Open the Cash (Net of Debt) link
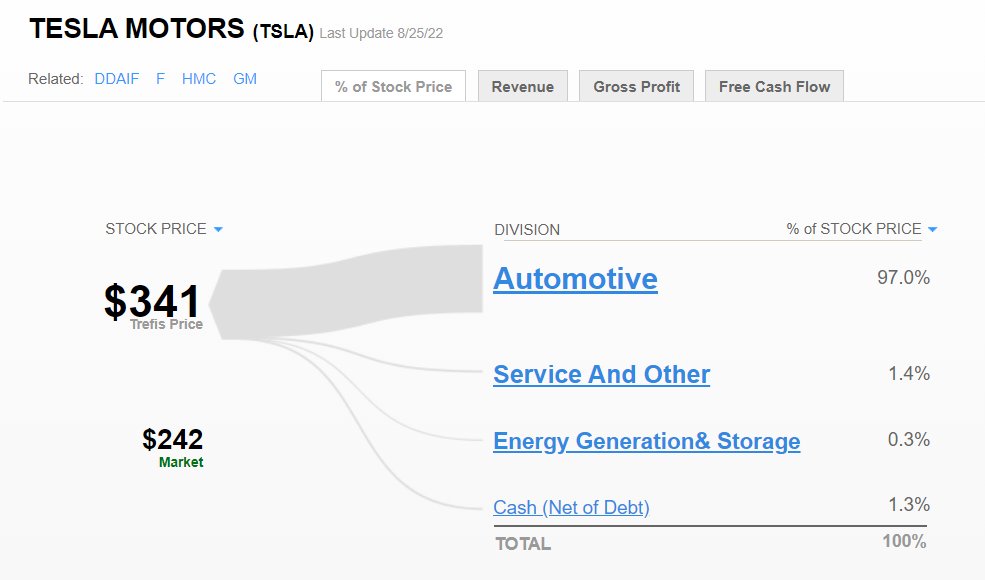The image size is (985, 580). coord(571,507)
